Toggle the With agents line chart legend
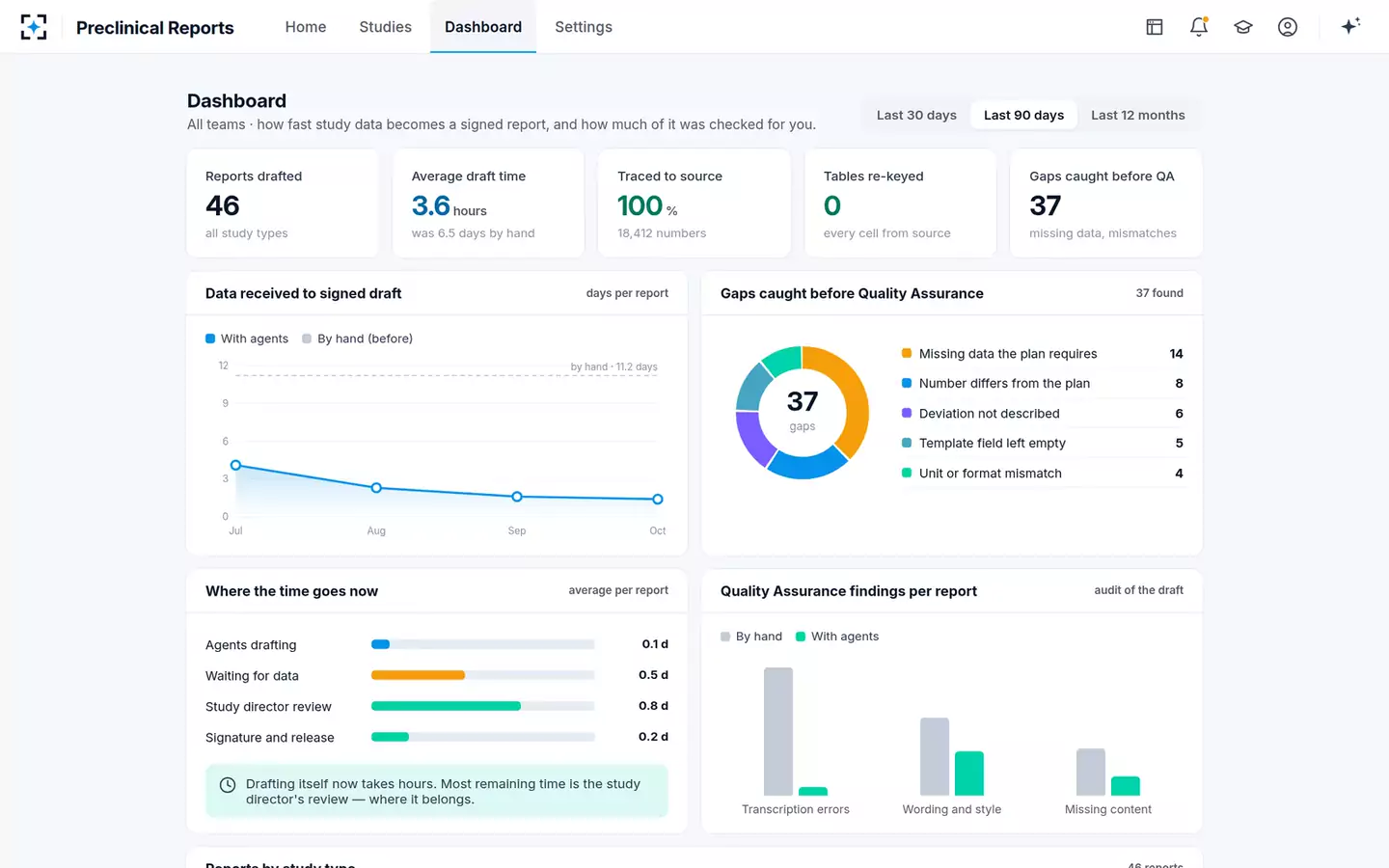The height and width of the screenshot is (868, 1389). [x=247, y=339]
